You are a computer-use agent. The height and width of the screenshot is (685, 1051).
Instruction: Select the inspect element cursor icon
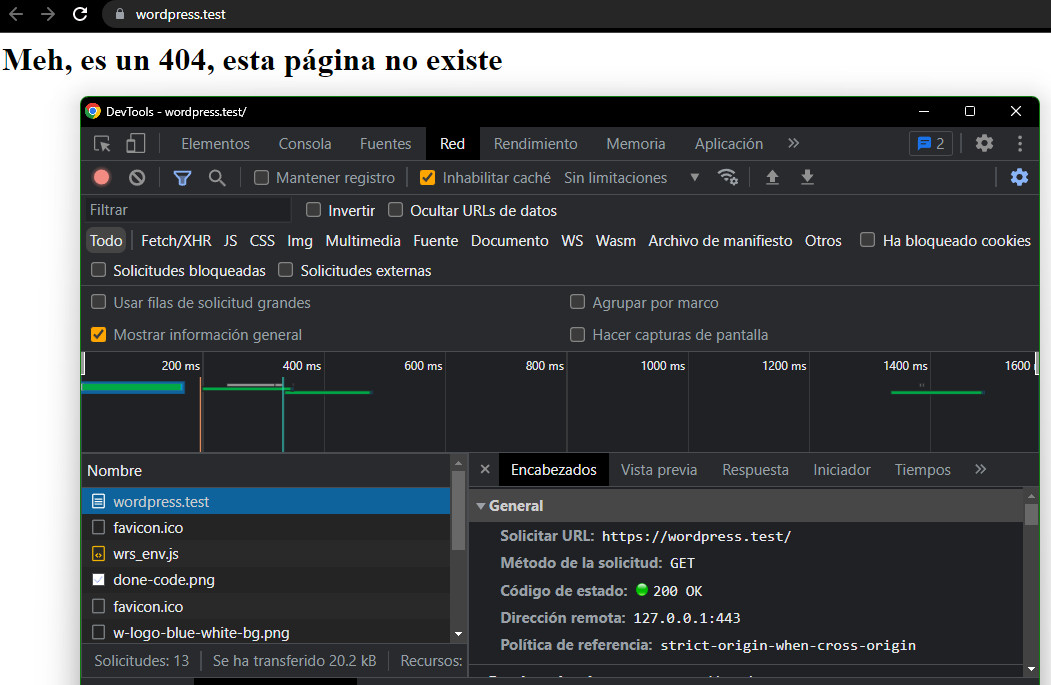(x=101, y=143)
